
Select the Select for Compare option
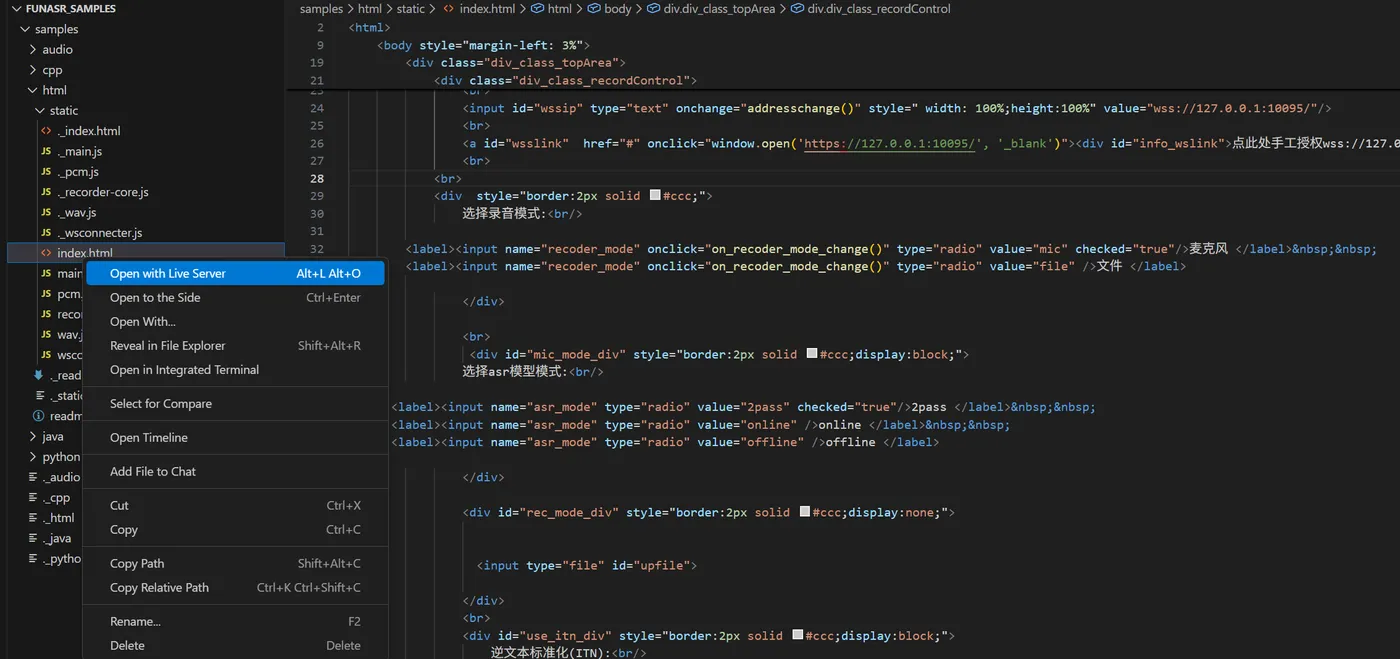tap(235, 403)
